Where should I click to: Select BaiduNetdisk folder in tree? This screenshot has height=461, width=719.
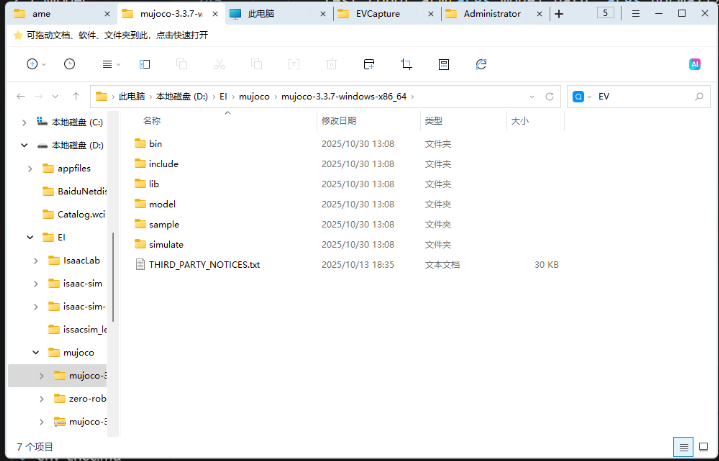[75, 191]
